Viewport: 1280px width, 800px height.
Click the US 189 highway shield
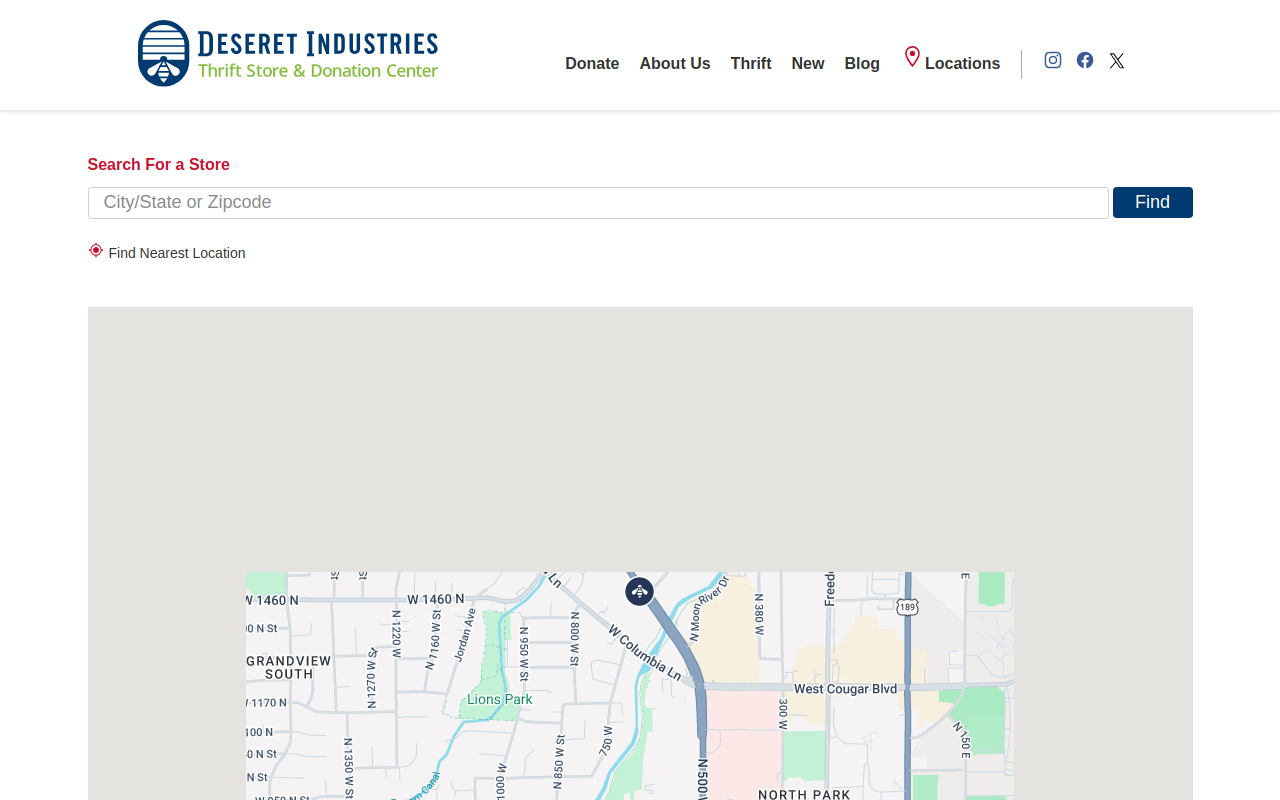[907, 607]
